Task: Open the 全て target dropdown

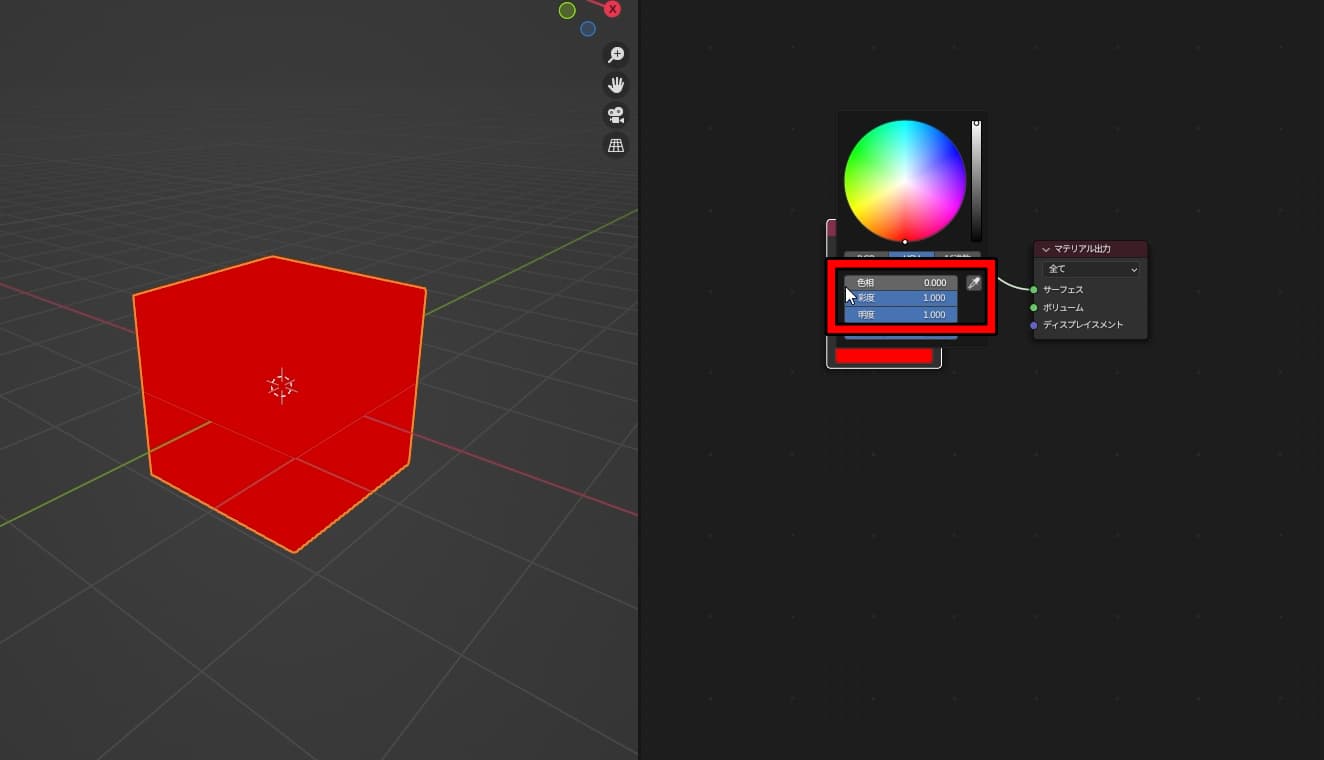Action: (x=1091, y=270)
